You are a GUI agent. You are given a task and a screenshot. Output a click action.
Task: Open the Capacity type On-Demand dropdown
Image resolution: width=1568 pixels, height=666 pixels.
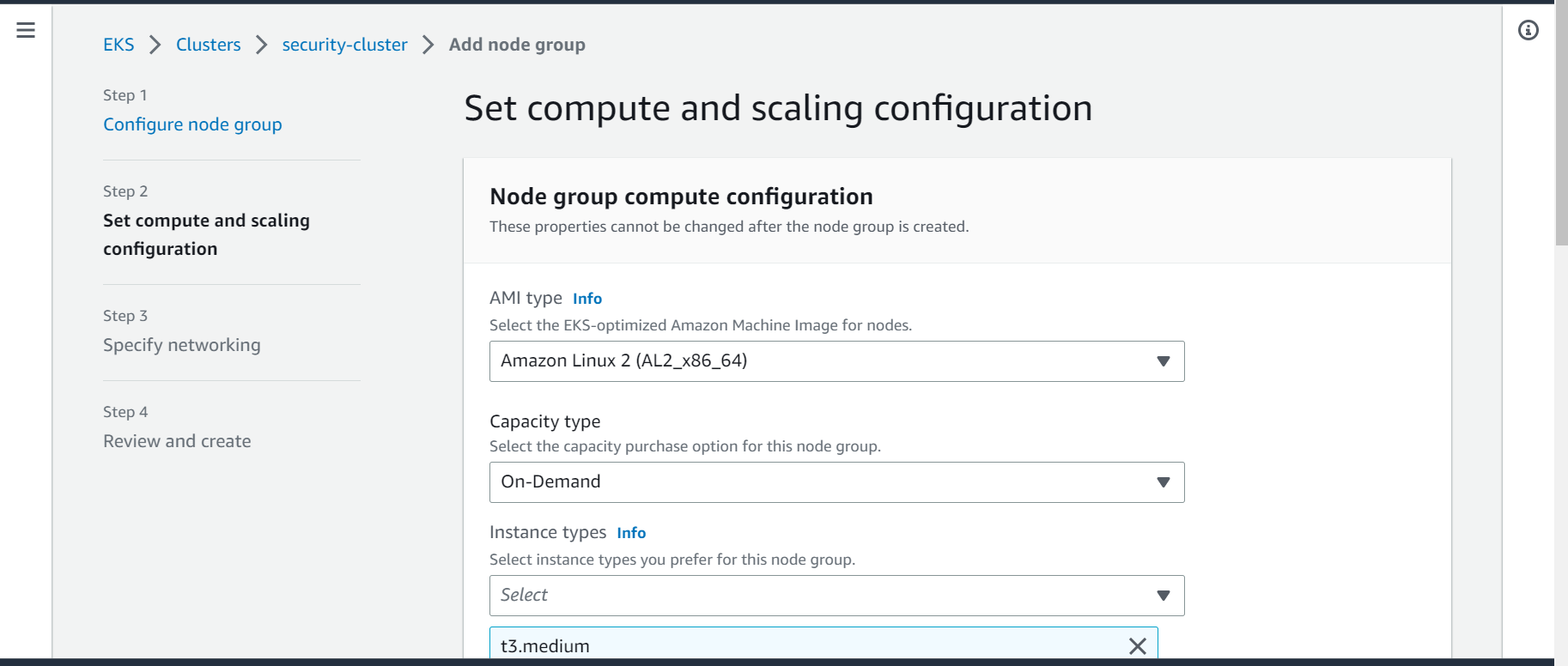tap(837, 482)
